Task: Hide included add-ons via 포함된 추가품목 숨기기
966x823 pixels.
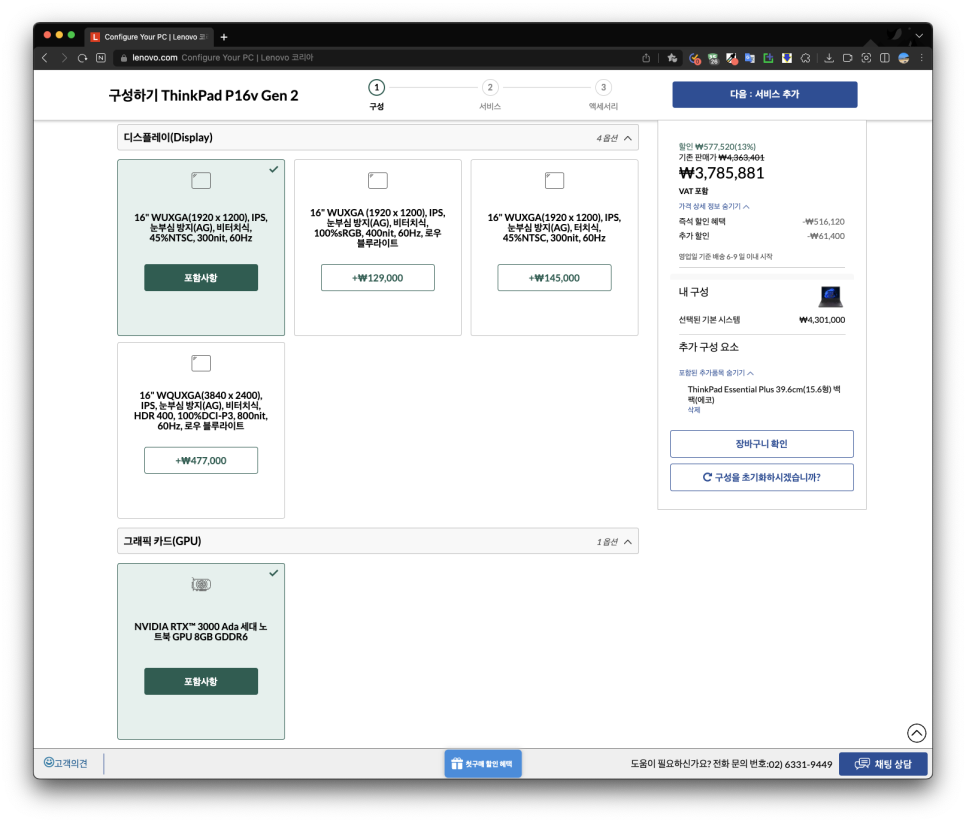Action: point(716,373)
